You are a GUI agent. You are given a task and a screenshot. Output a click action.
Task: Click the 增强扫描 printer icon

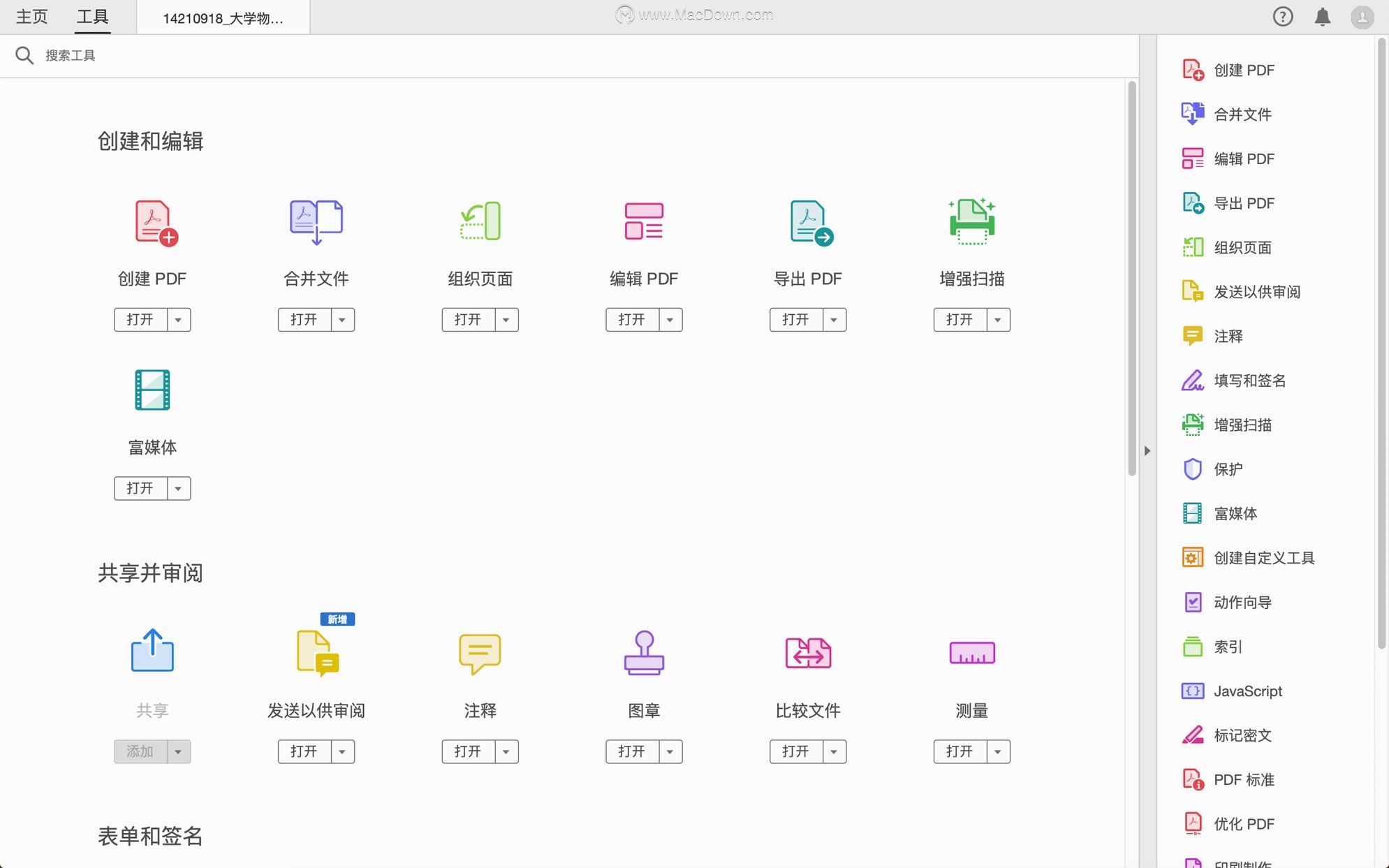(x=971, y=221)
